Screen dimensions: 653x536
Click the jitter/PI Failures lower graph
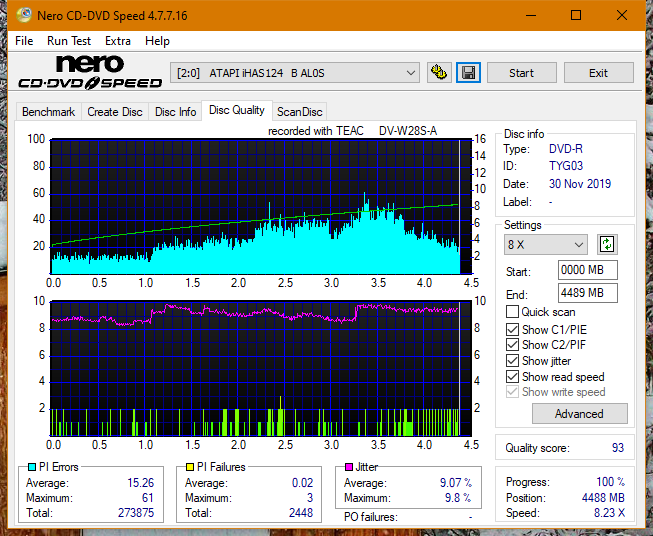pos(261,368)
